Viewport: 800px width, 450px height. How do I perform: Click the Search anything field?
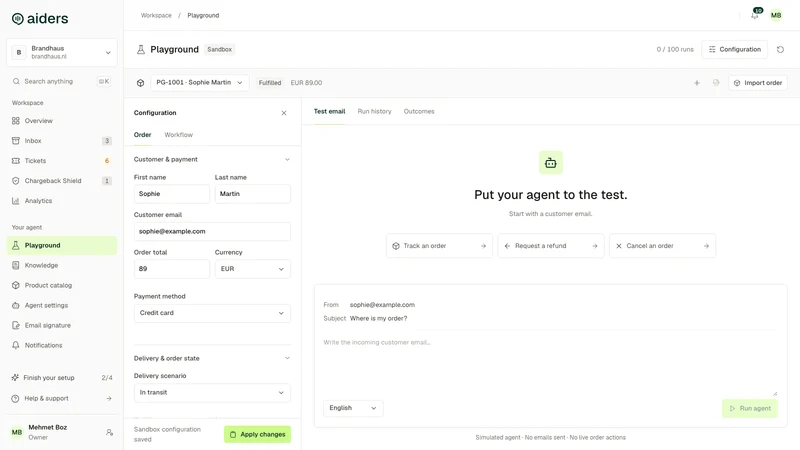tap(62, 82)
